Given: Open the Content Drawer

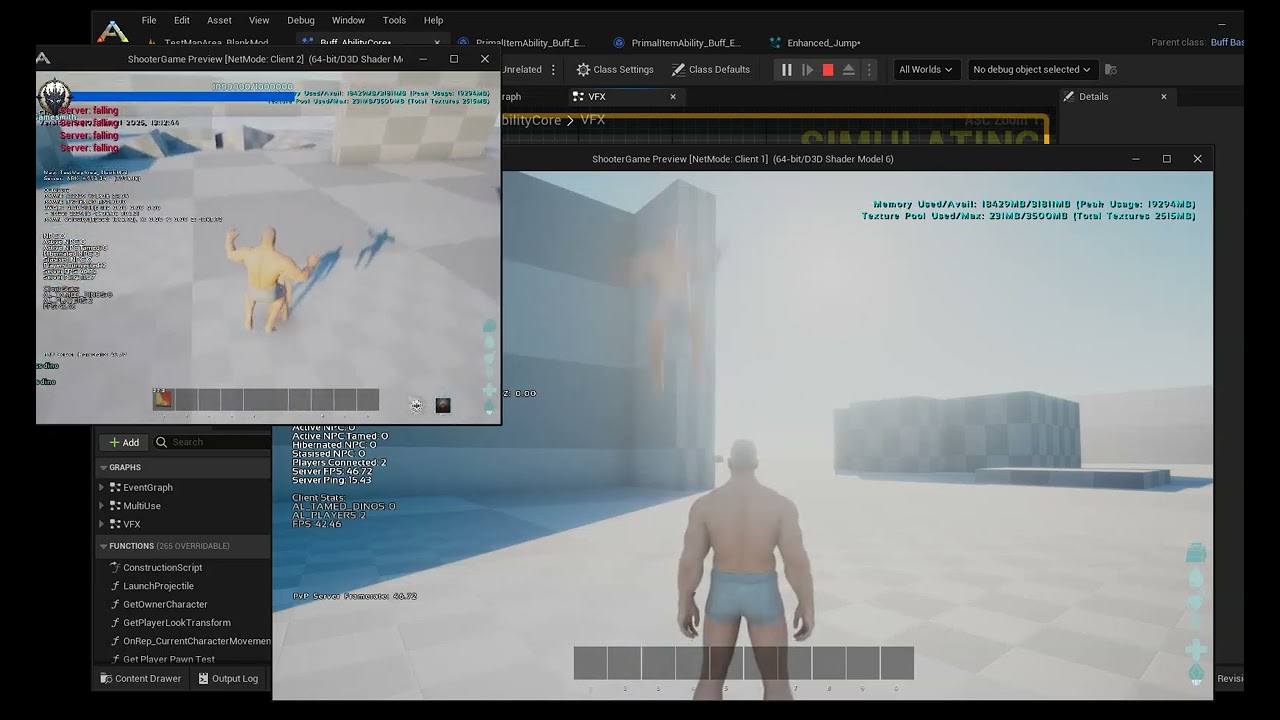Looking at the screenshot, I should click(x=141, y=679).
